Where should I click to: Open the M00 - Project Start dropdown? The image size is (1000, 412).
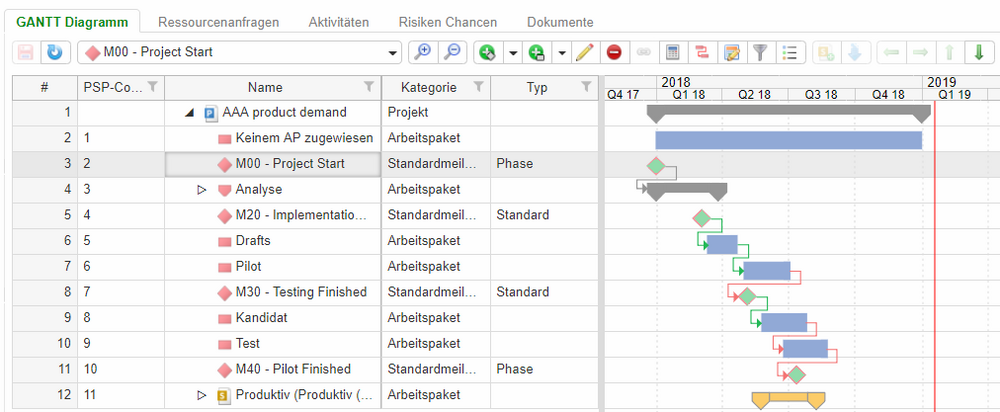[393, 52]
